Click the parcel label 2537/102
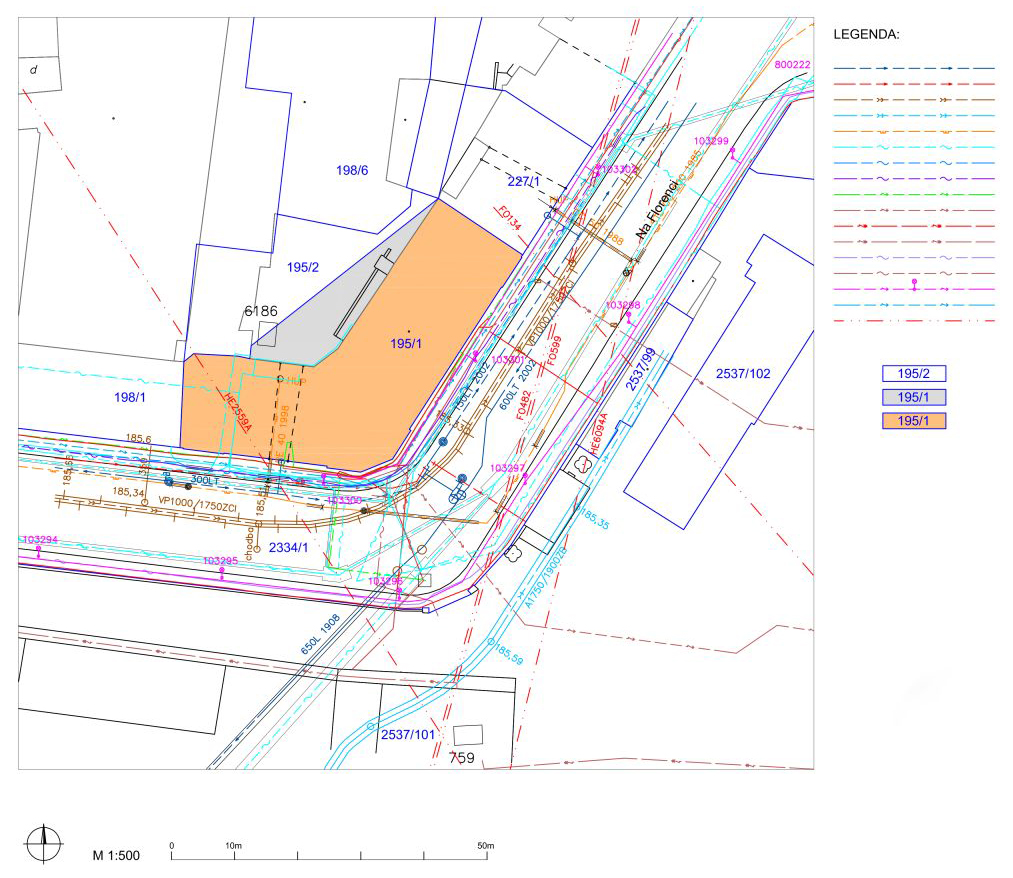 pos(742,373)
